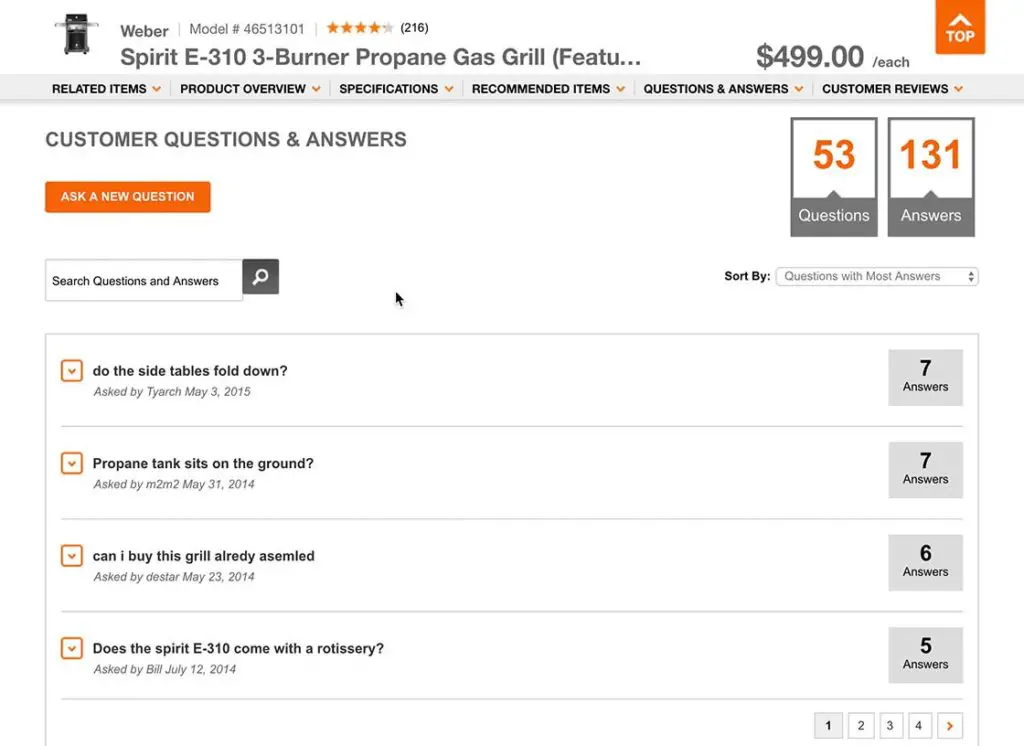Expand the 'do the side tables fold down?' question
1024x746 pixels.
click(x=71, y=371)
